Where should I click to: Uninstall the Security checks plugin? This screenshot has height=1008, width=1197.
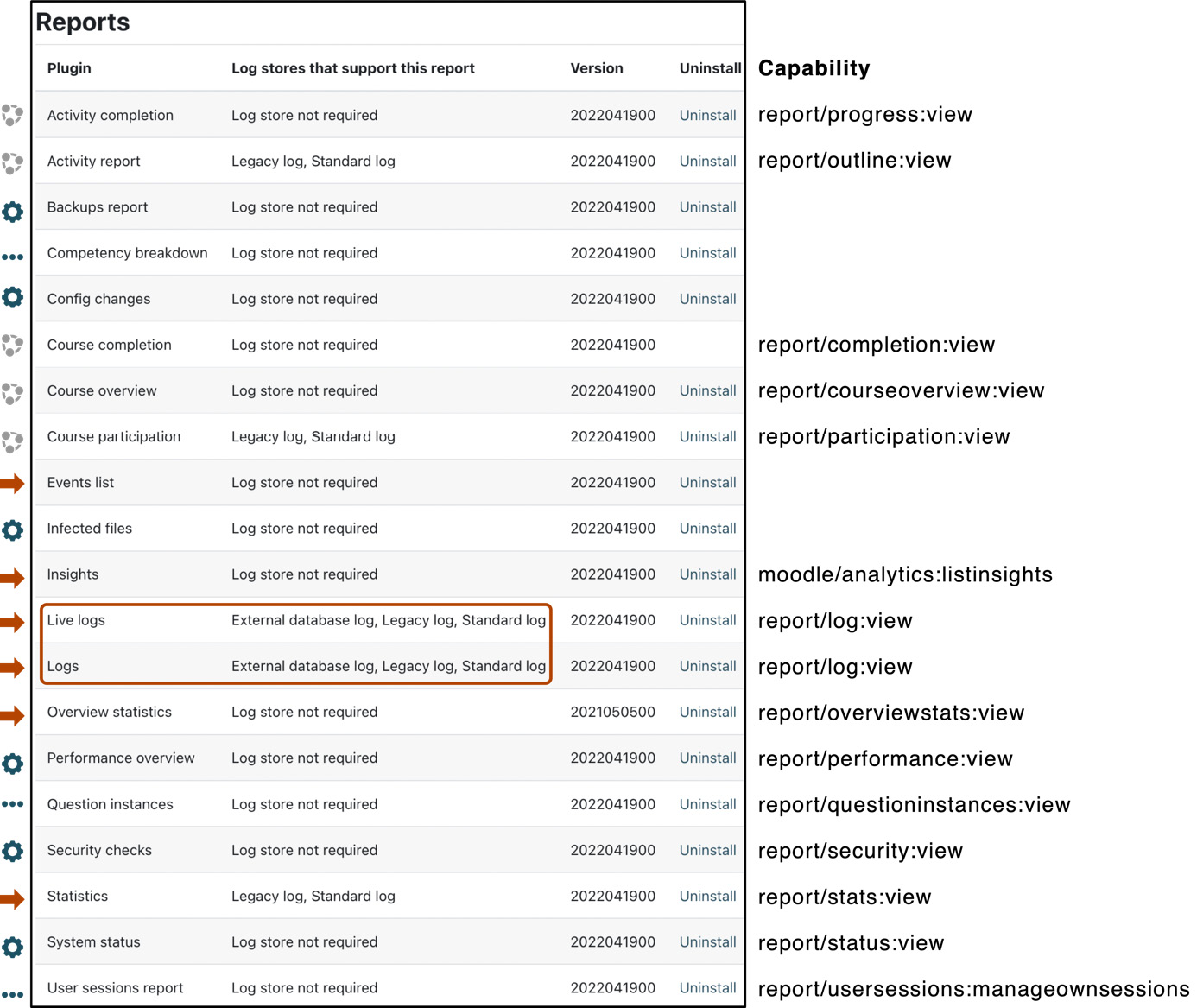[707, 850]
